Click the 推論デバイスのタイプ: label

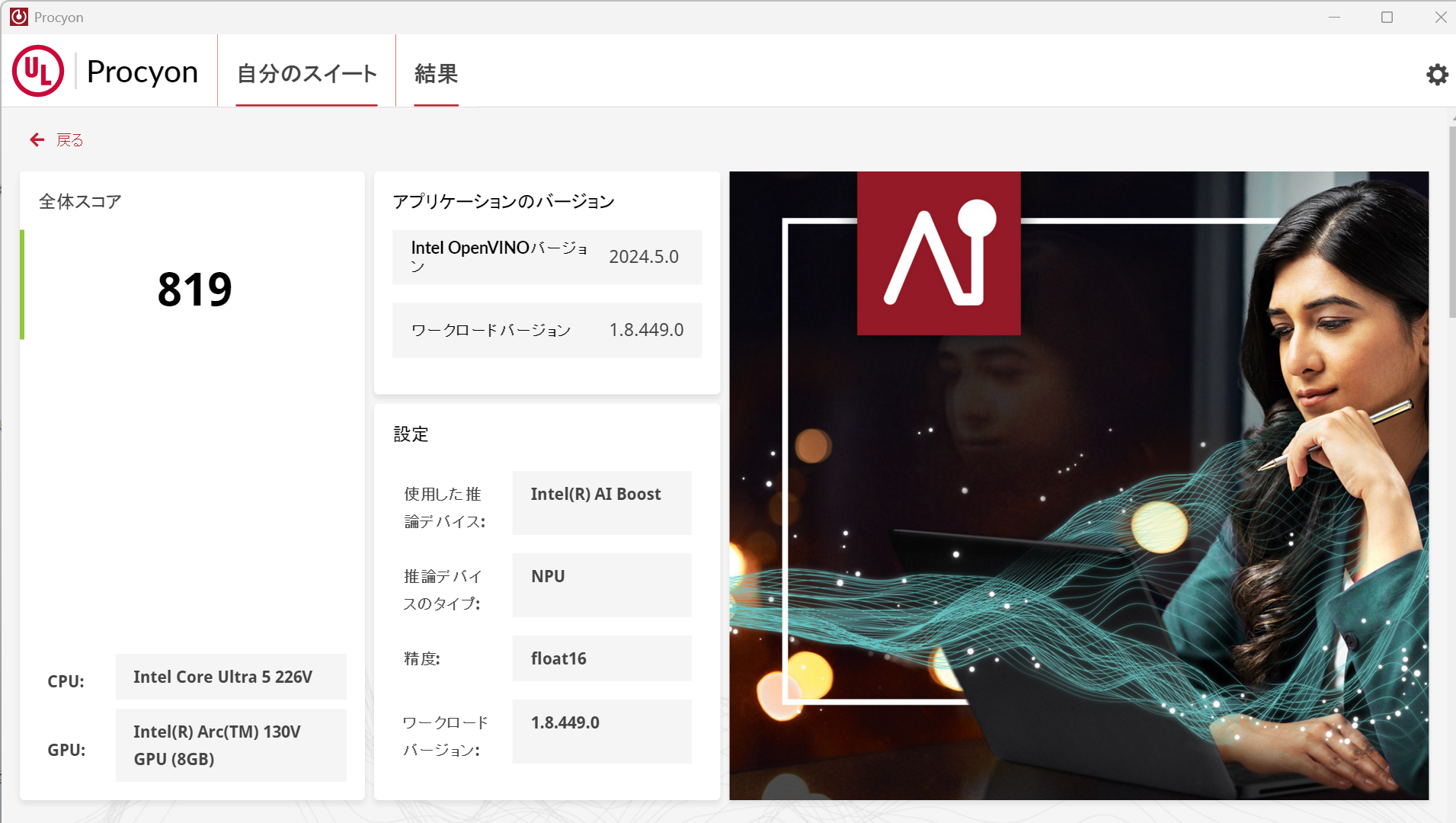tap(443, 590)
